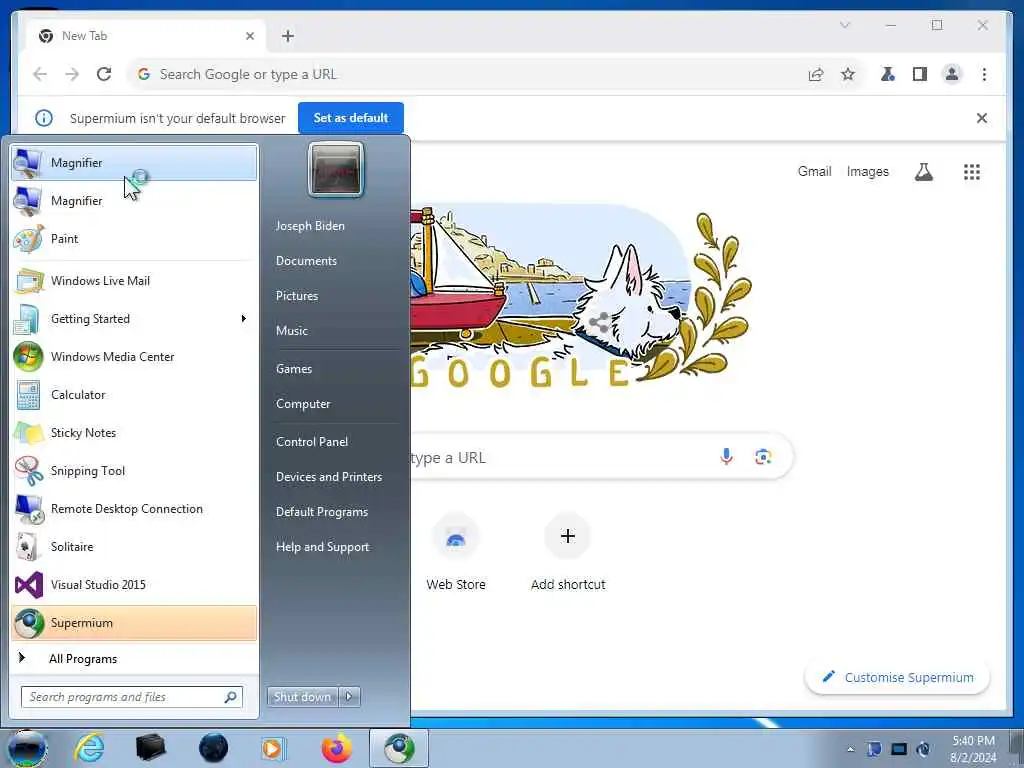Viewport: 1024px width, 768px height.
Task: Click the share page icon
Action: coord(816,74)
